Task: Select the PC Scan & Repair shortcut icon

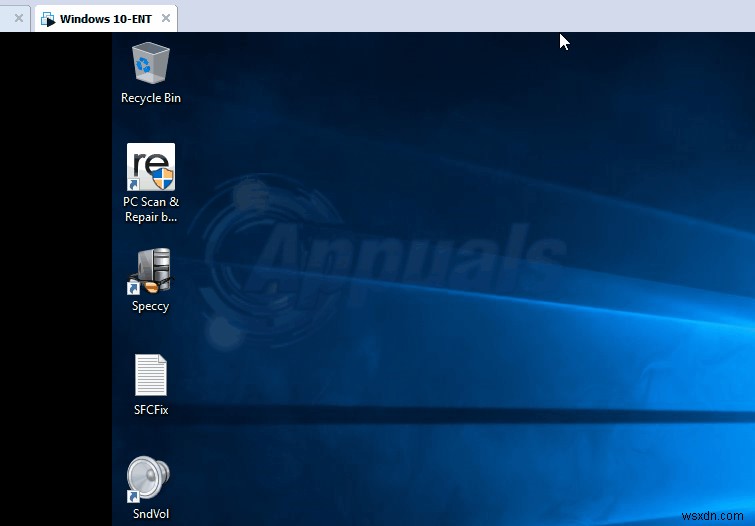Action: (x=151, y=167)
